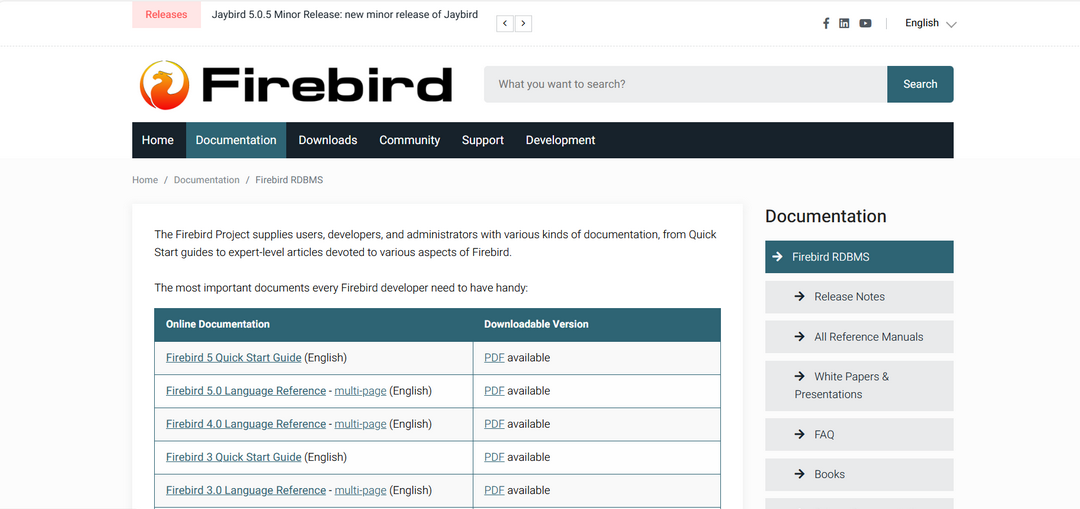This screenshot has width=1080, height=509.
Task: Open Firebird 5 Quick Start Guide link
Action: coord(233,357)
